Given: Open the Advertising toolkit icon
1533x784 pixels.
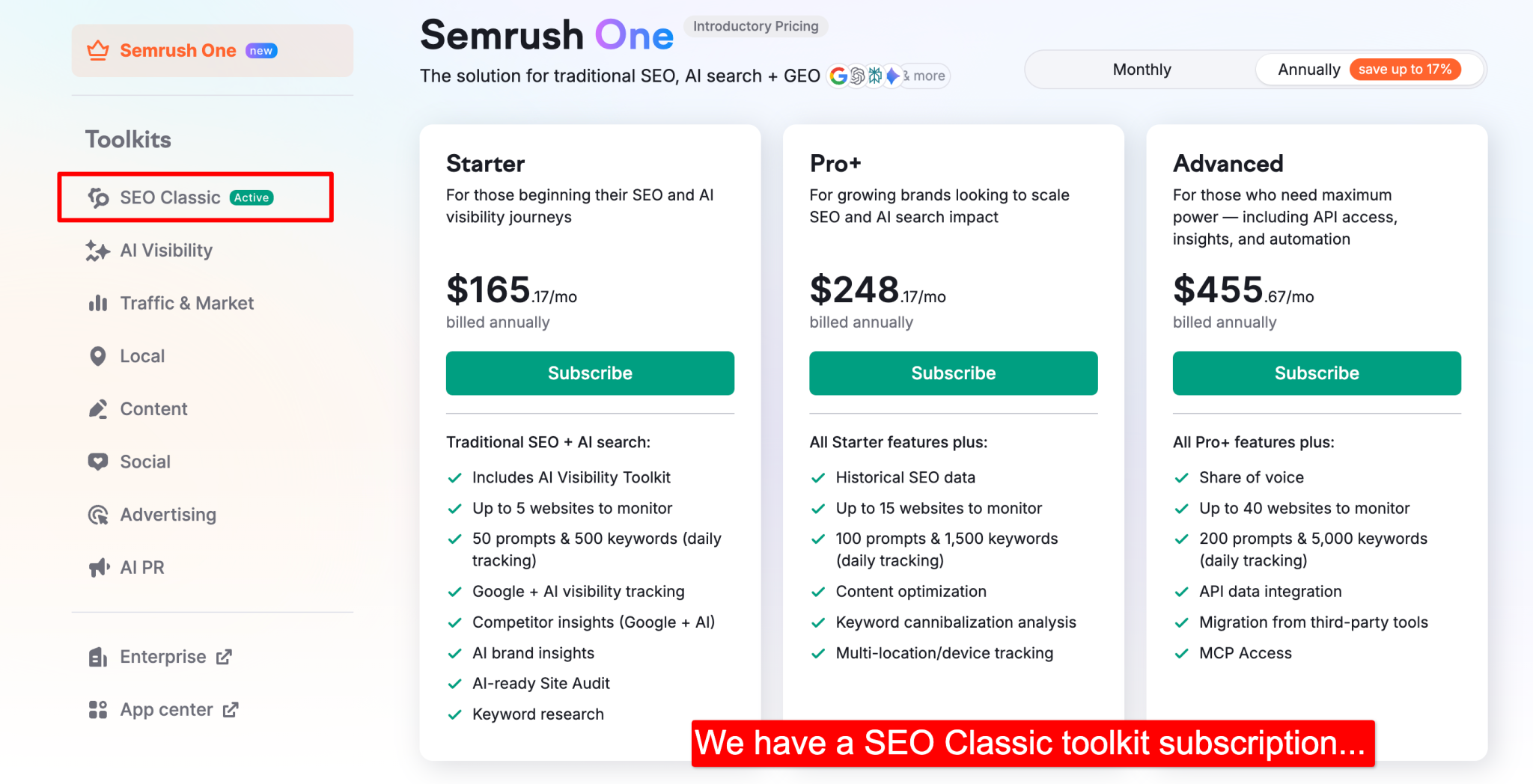Looking at the screenshot, I should 98,514.
